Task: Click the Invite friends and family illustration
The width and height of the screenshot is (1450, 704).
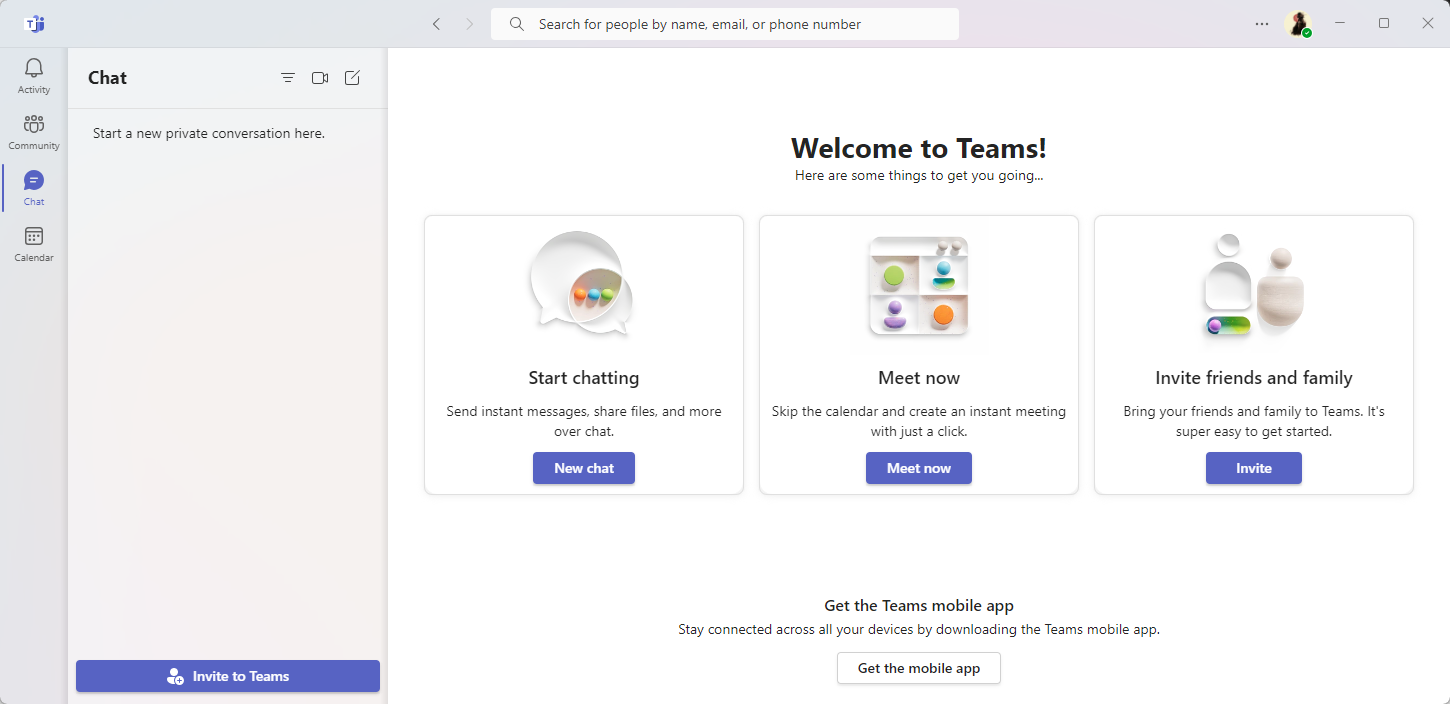Action: (1254, 285)
